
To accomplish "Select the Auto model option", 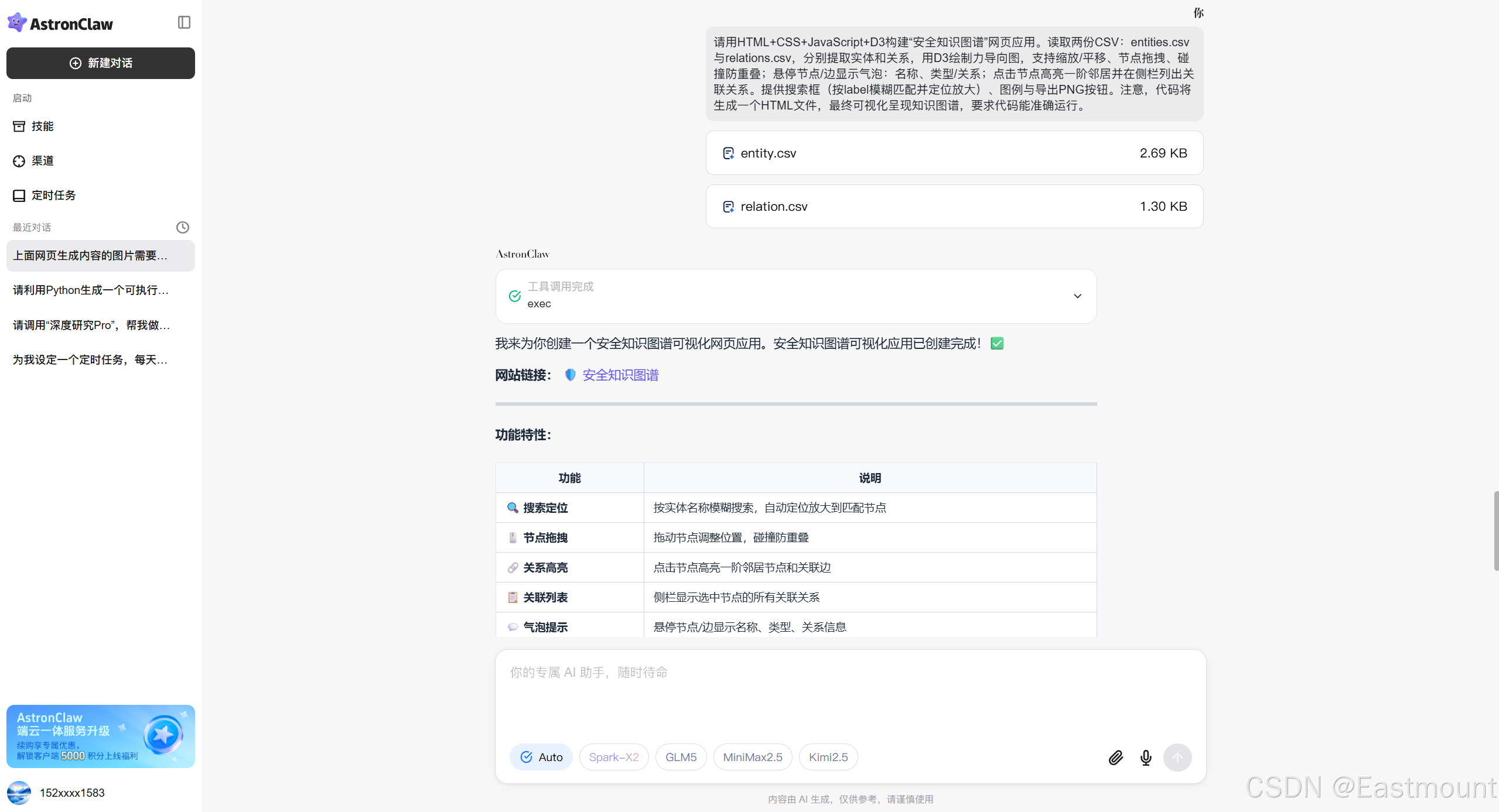I will (541, 757).
